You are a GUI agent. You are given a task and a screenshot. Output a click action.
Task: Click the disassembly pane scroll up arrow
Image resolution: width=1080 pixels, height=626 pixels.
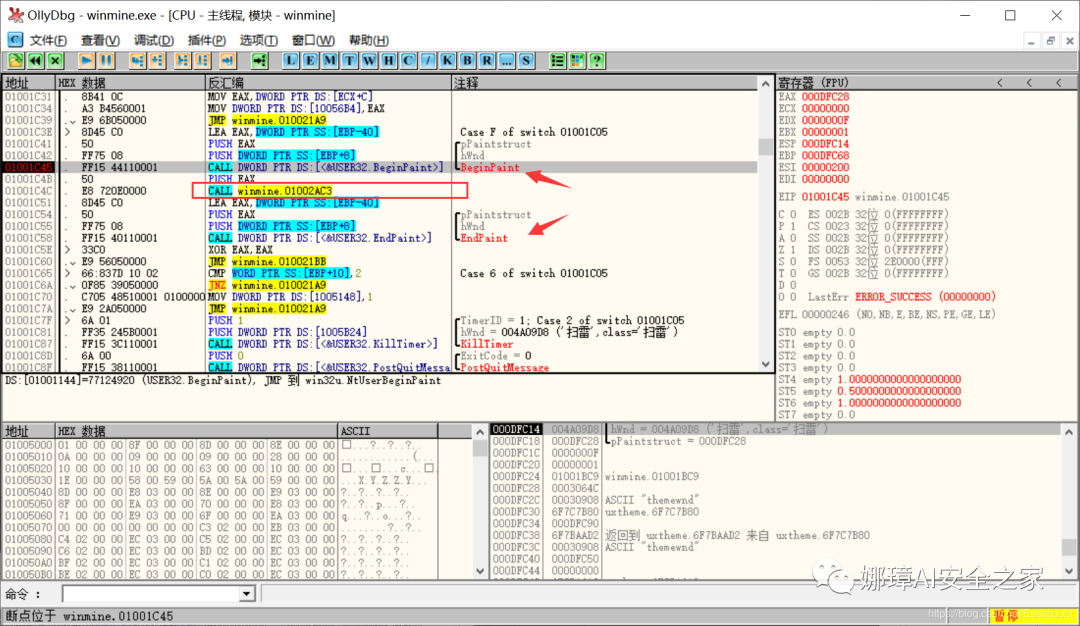765,83
